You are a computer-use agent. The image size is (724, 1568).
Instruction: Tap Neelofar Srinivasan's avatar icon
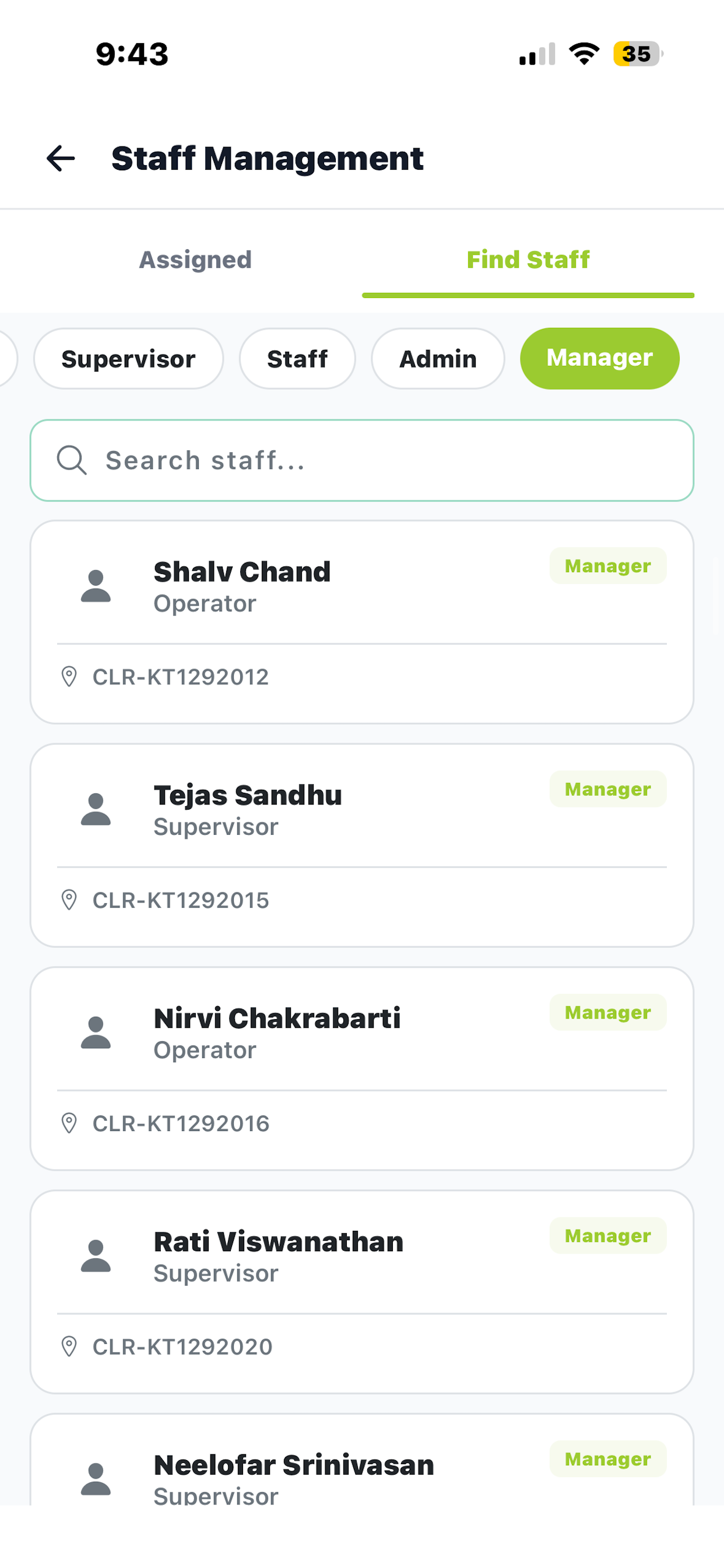96,1479
